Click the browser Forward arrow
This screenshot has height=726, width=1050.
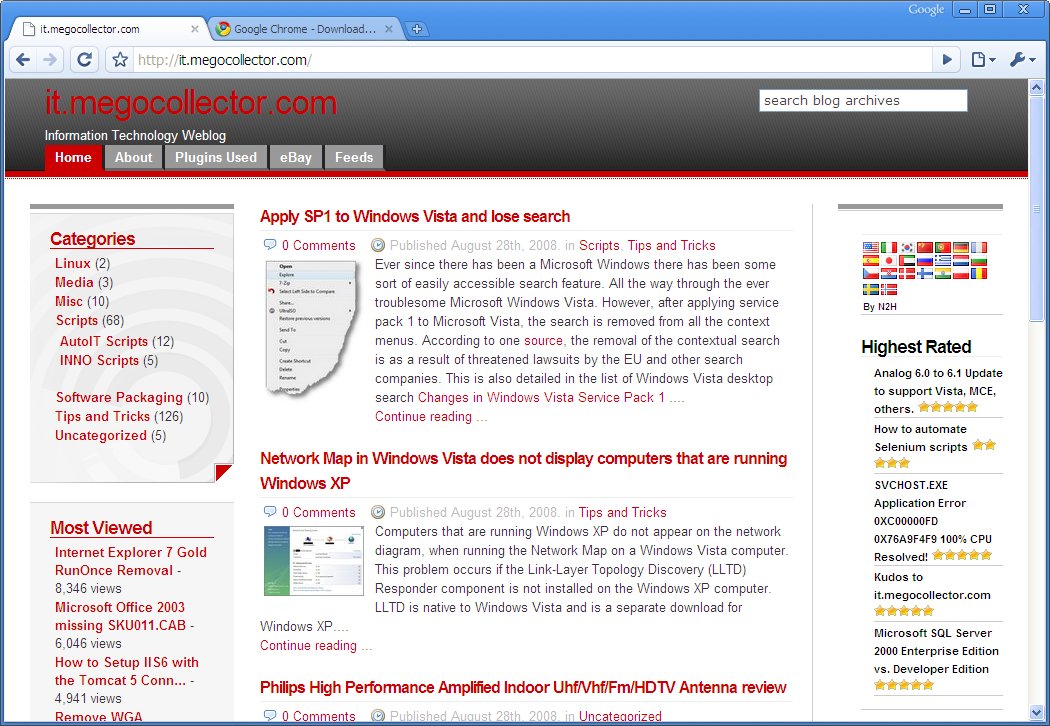(x=50, y=60)
